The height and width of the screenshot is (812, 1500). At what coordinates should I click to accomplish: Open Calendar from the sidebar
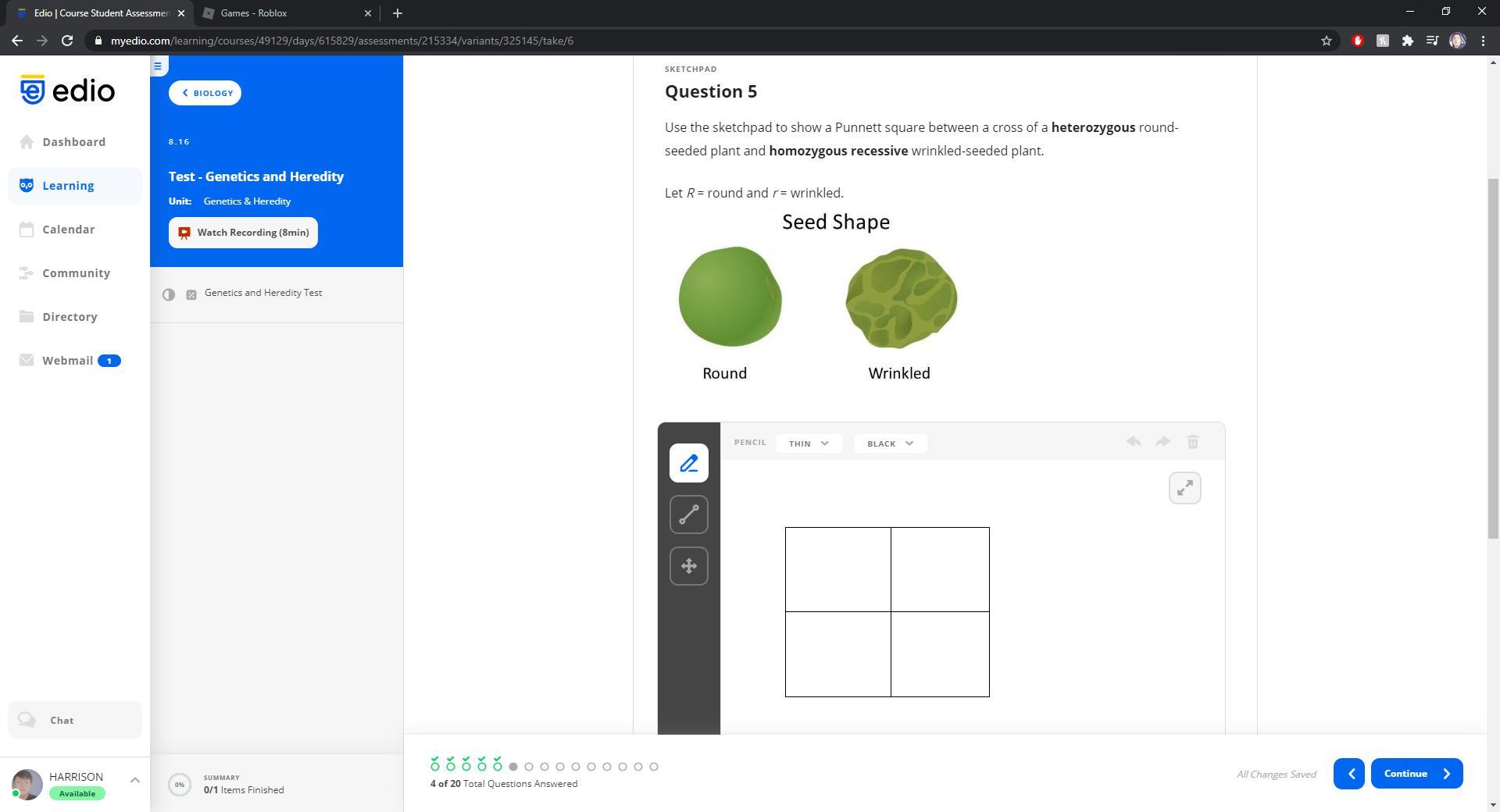tap(69, 230)
